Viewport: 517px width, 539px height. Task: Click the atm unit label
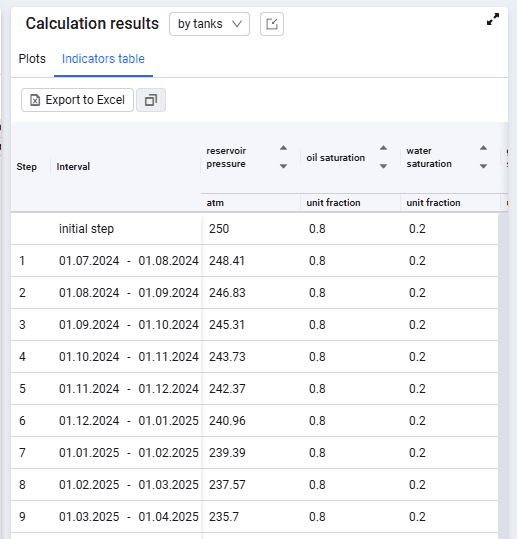tap(215, 203)
